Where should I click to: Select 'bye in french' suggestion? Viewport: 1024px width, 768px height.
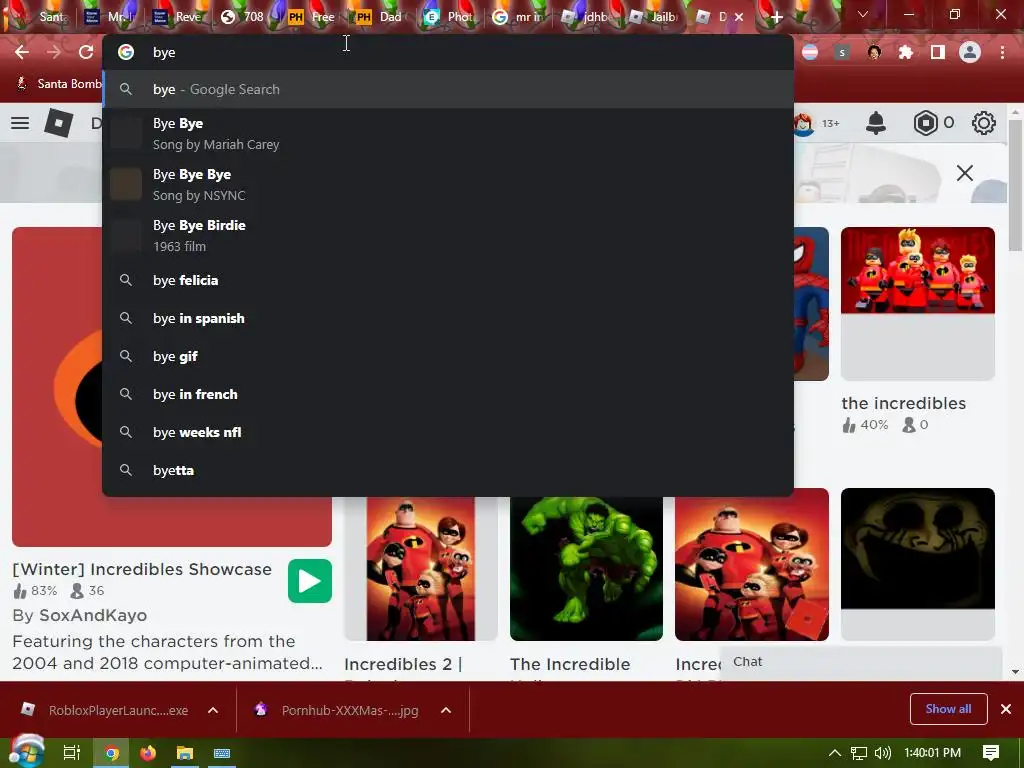pyautogui.click(x=448, y=394)
